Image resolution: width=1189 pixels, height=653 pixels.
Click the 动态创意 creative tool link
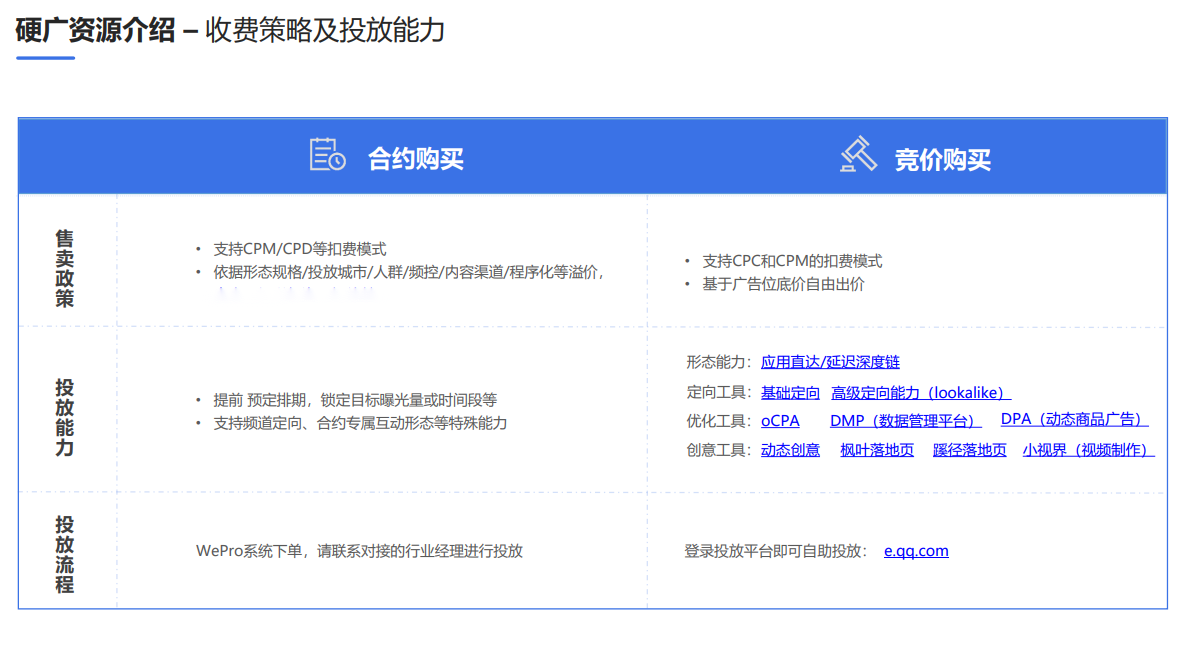click(790, 450)
